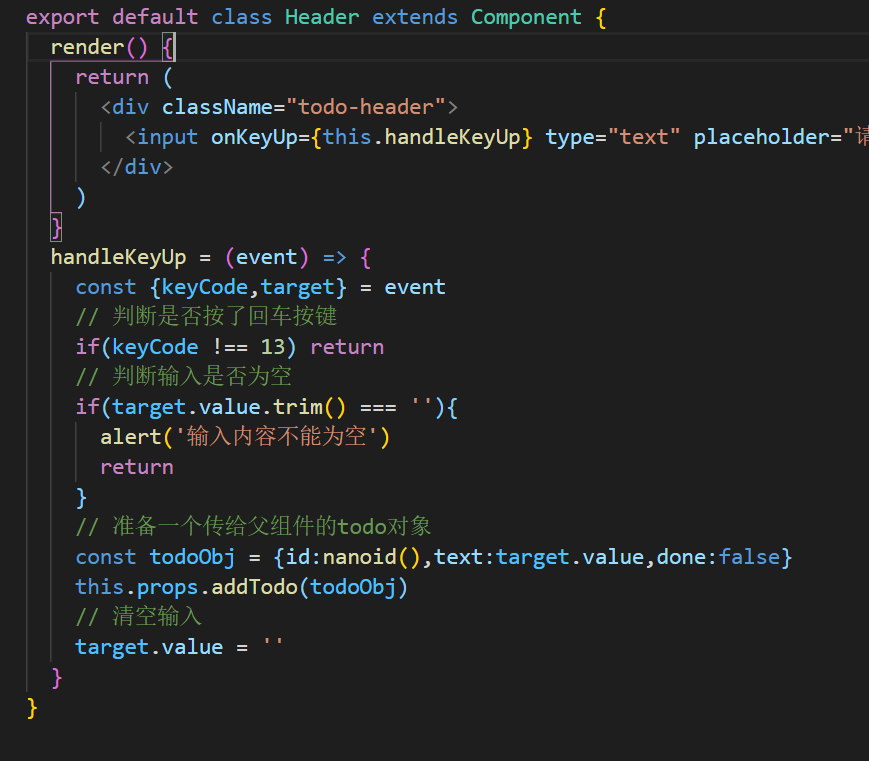This screenshot has height=761, width=869.
Task: Click the '(event)' parameter of handleKeyUp
Action: tap(266, 257)
